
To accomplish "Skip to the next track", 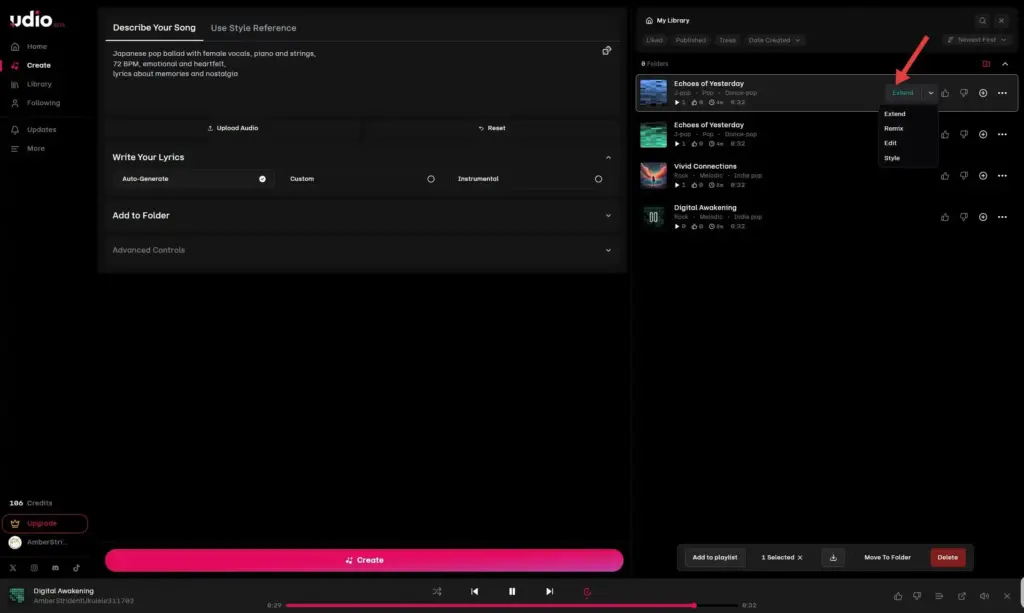I will (549, 591).
